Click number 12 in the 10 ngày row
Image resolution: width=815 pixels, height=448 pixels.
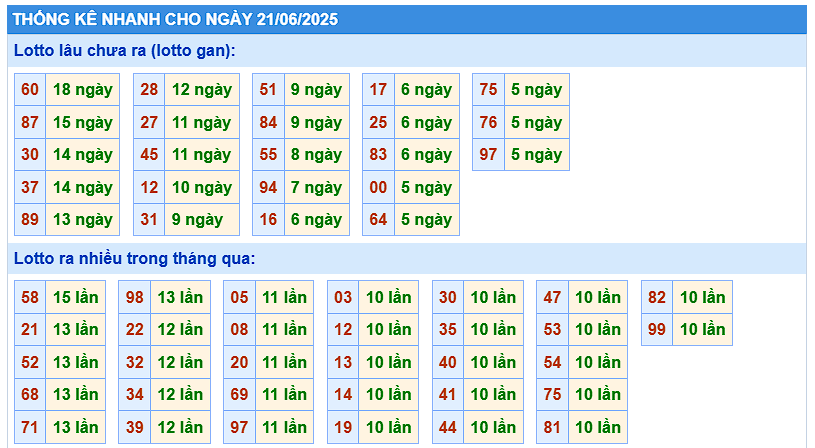point(149,187)
